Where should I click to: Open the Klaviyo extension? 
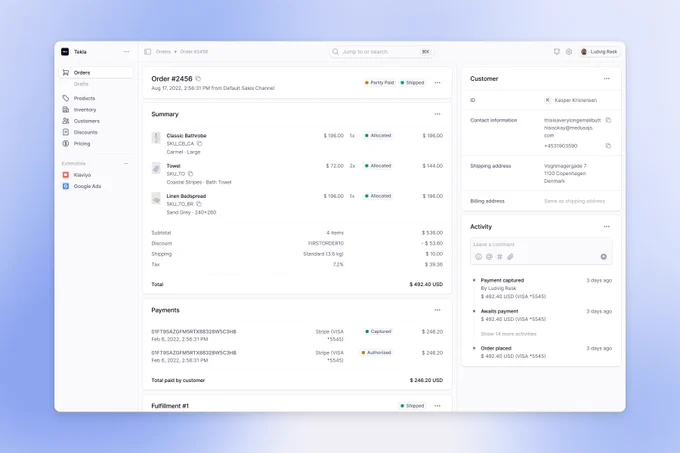tap(82, 175)
